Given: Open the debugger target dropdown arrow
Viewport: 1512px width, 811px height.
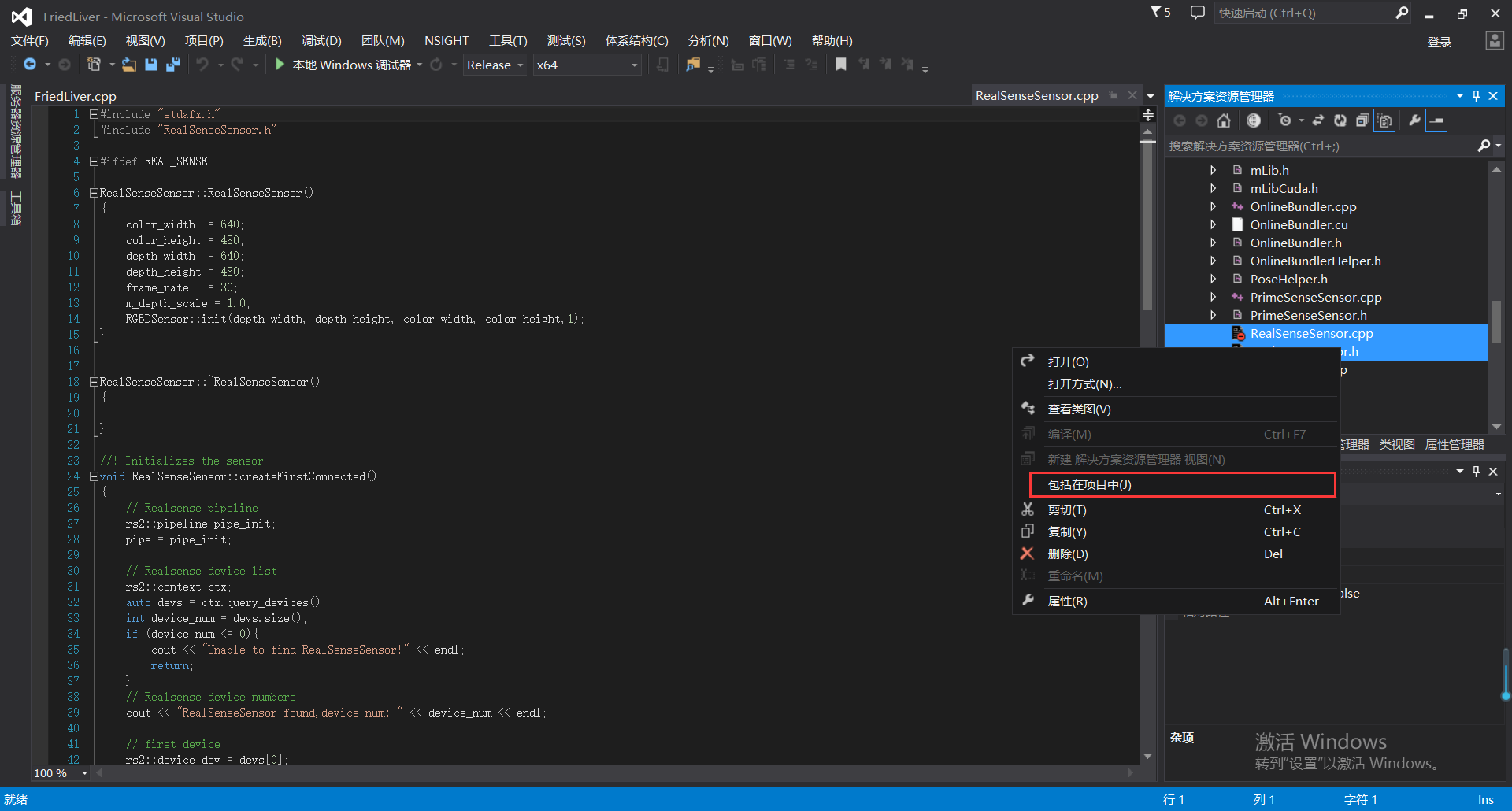Looking at the screenshot, I should pyautogui.click(x=420, y=65).
